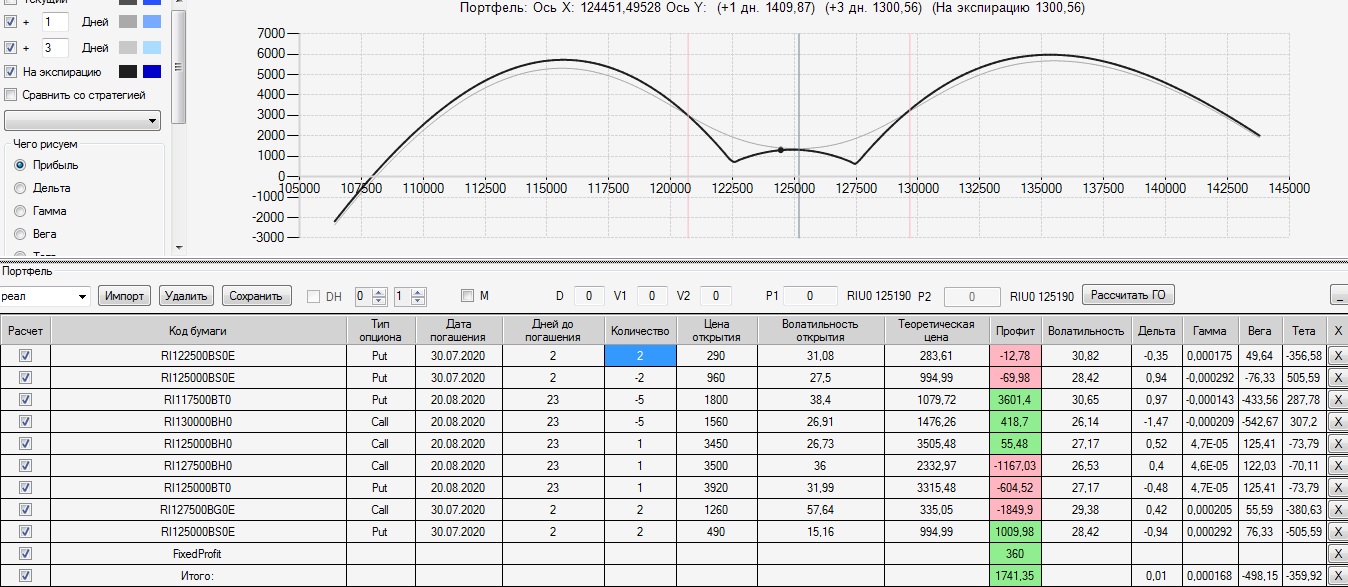Enable Сравнить со стратегией checkbox

11,95
